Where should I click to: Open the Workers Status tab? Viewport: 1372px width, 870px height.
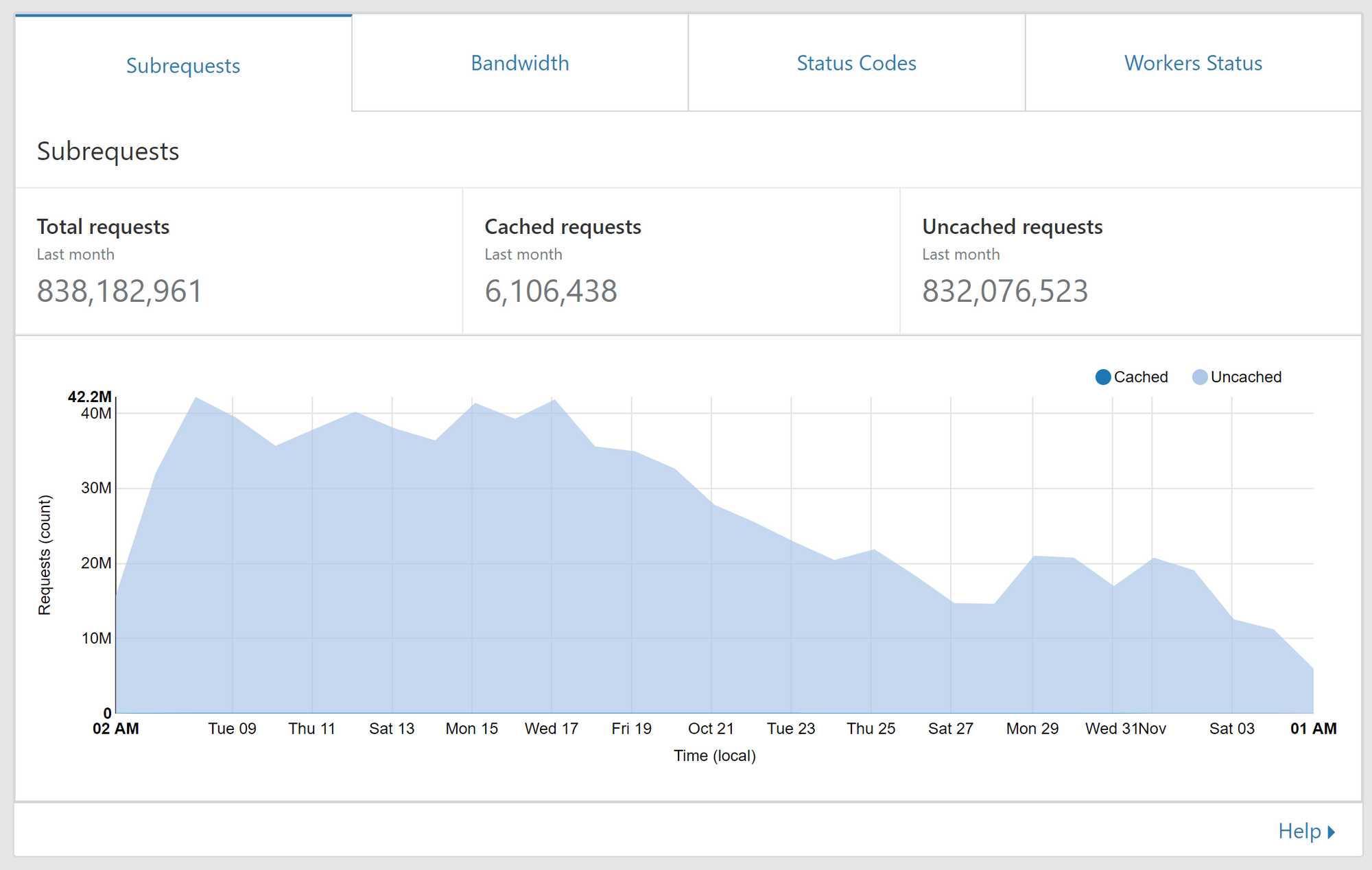(x=1193, y=63)
